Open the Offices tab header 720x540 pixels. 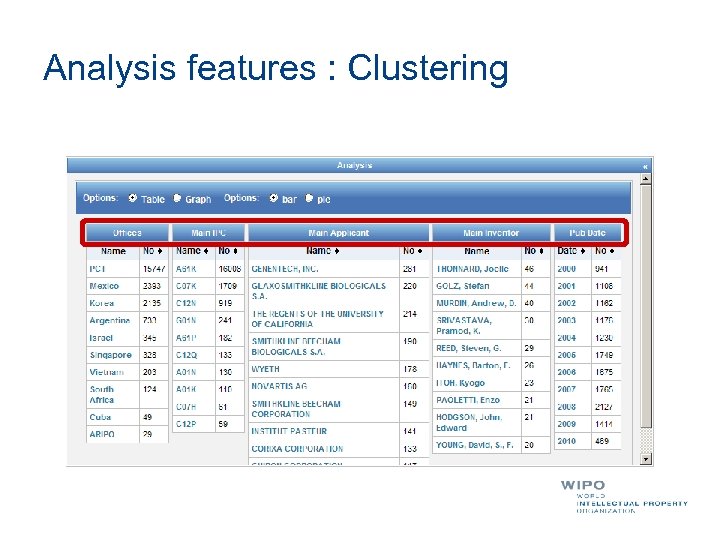click(x=127, y=233)
